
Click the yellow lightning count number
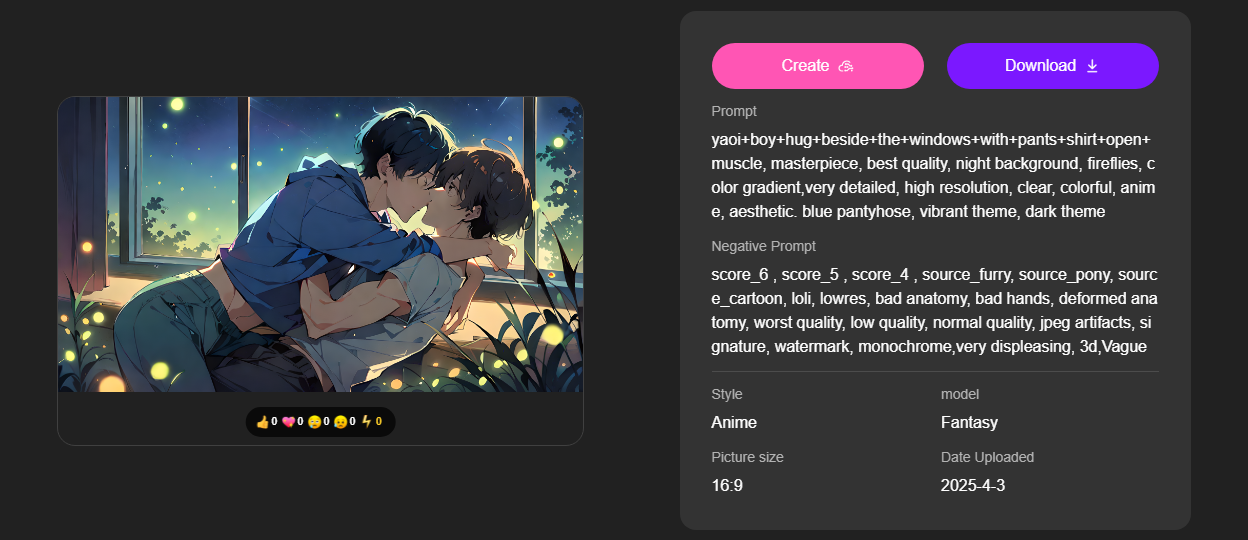click(x=379, y=422)
